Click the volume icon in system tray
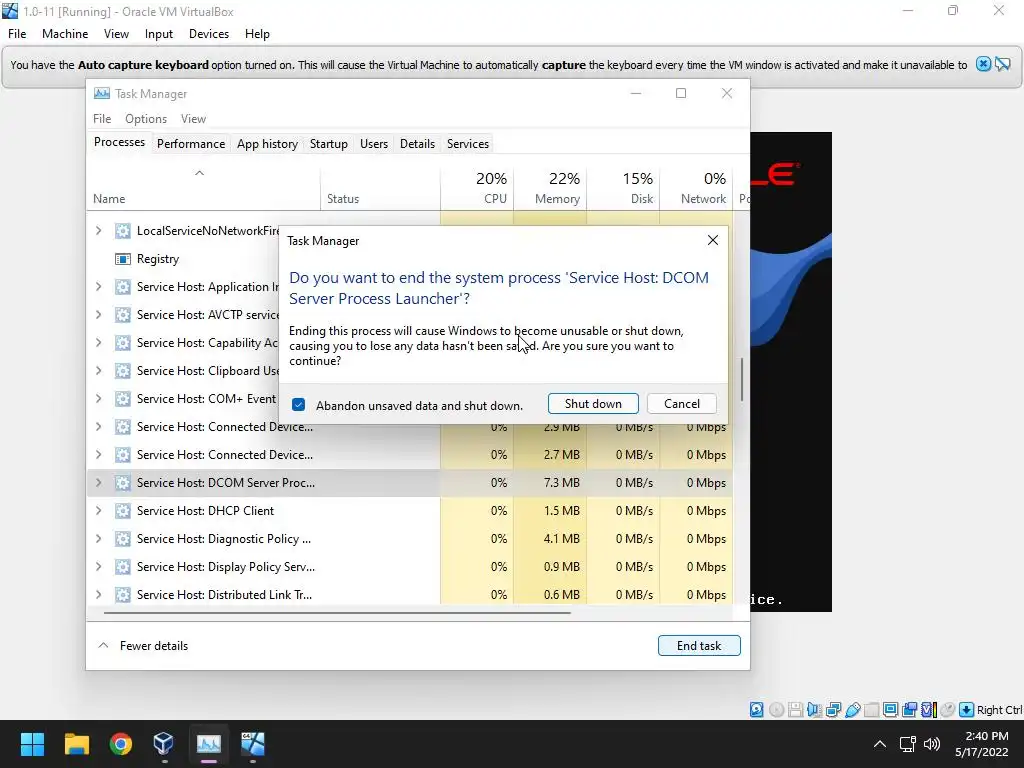The height and width of the screenshot is (768, 1024). pyautogui.click(x=932, y=744)
